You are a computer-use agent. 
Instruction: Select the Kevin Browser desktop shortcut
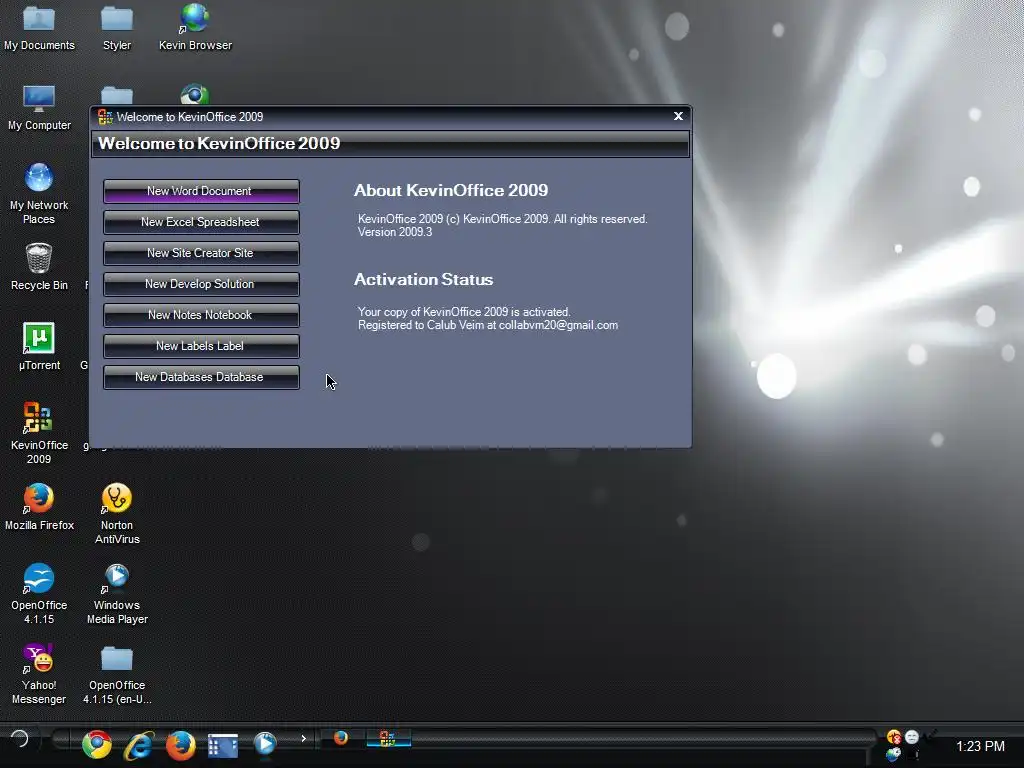point(195,28)
